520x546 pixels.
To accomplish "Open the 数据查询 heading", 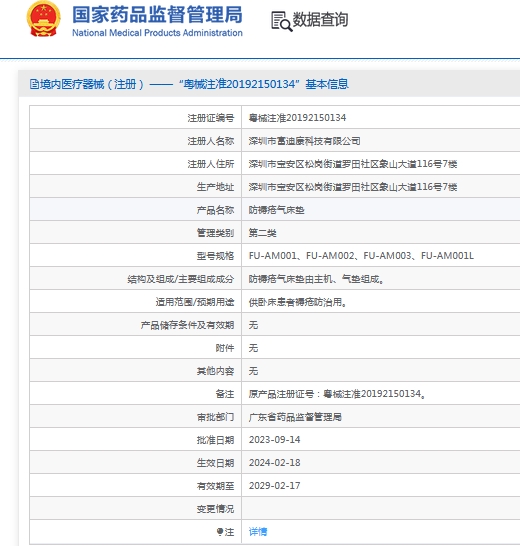I will [320, 20].
